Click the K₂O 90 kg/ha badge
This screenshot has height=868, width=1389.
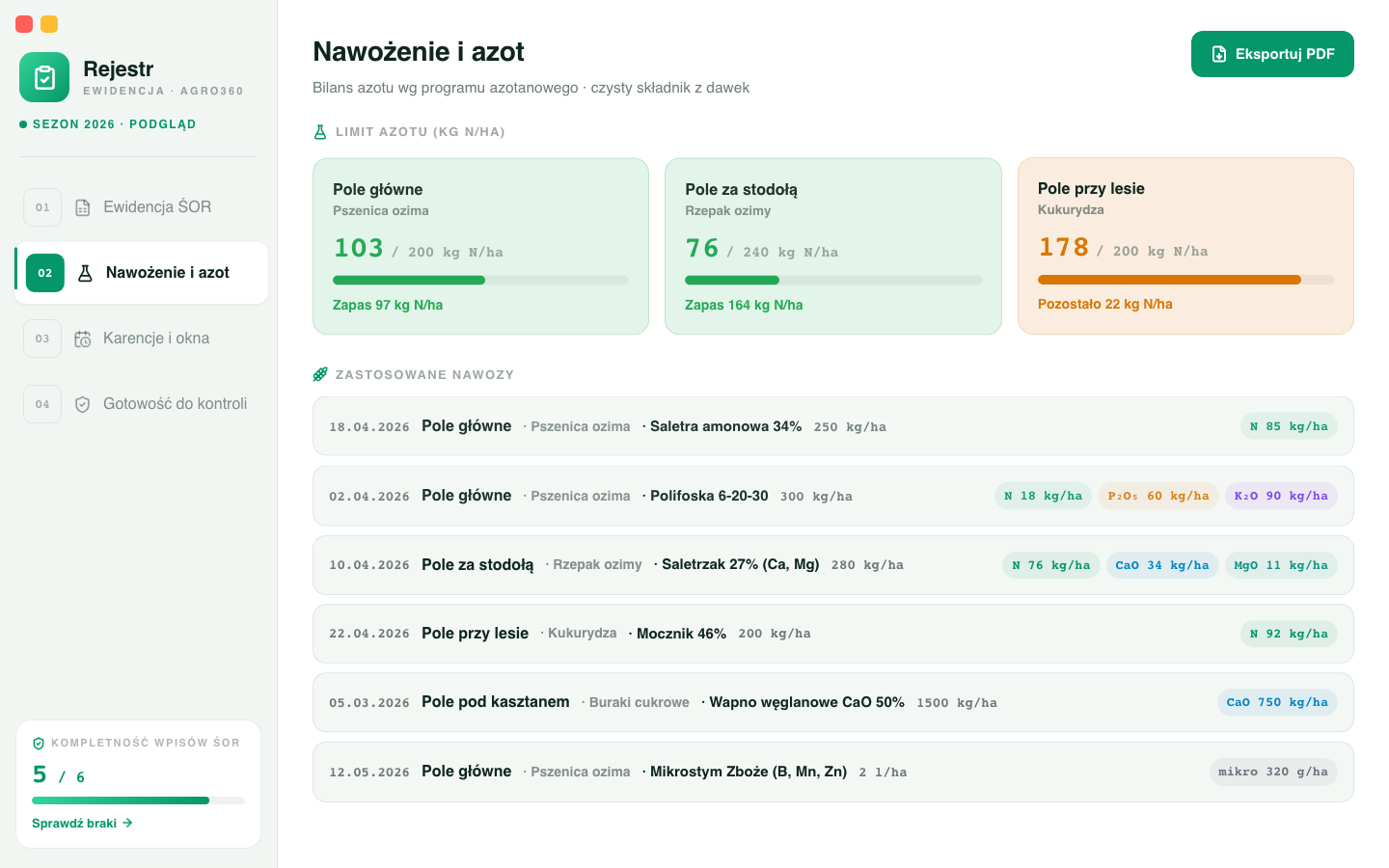1281,496
